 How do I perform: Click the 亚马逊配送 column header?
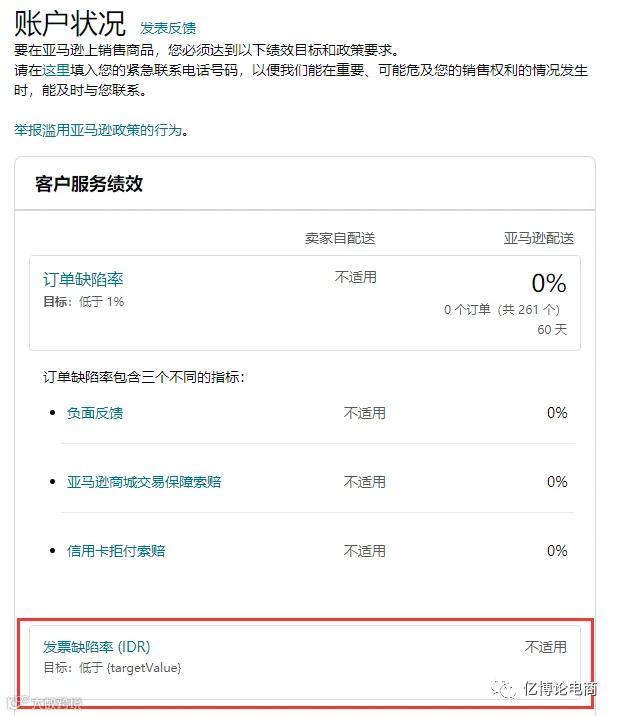538,238
